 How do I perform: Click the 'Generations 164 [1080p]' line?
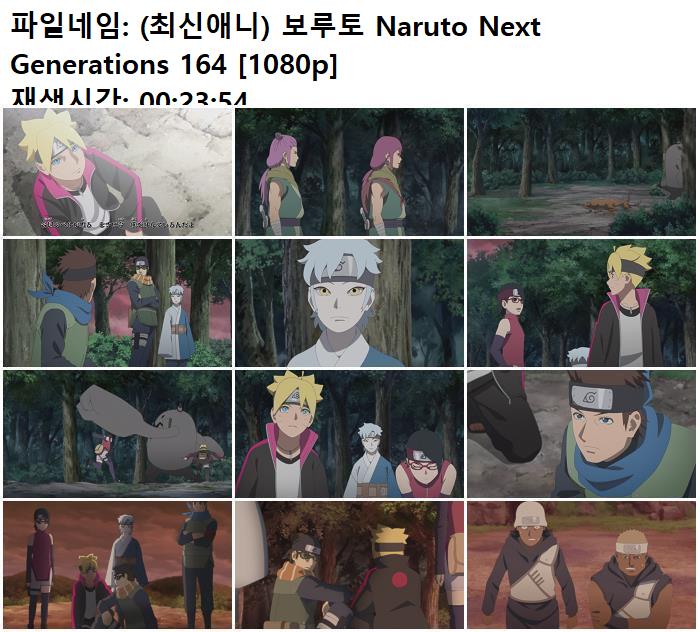point(174,65)
